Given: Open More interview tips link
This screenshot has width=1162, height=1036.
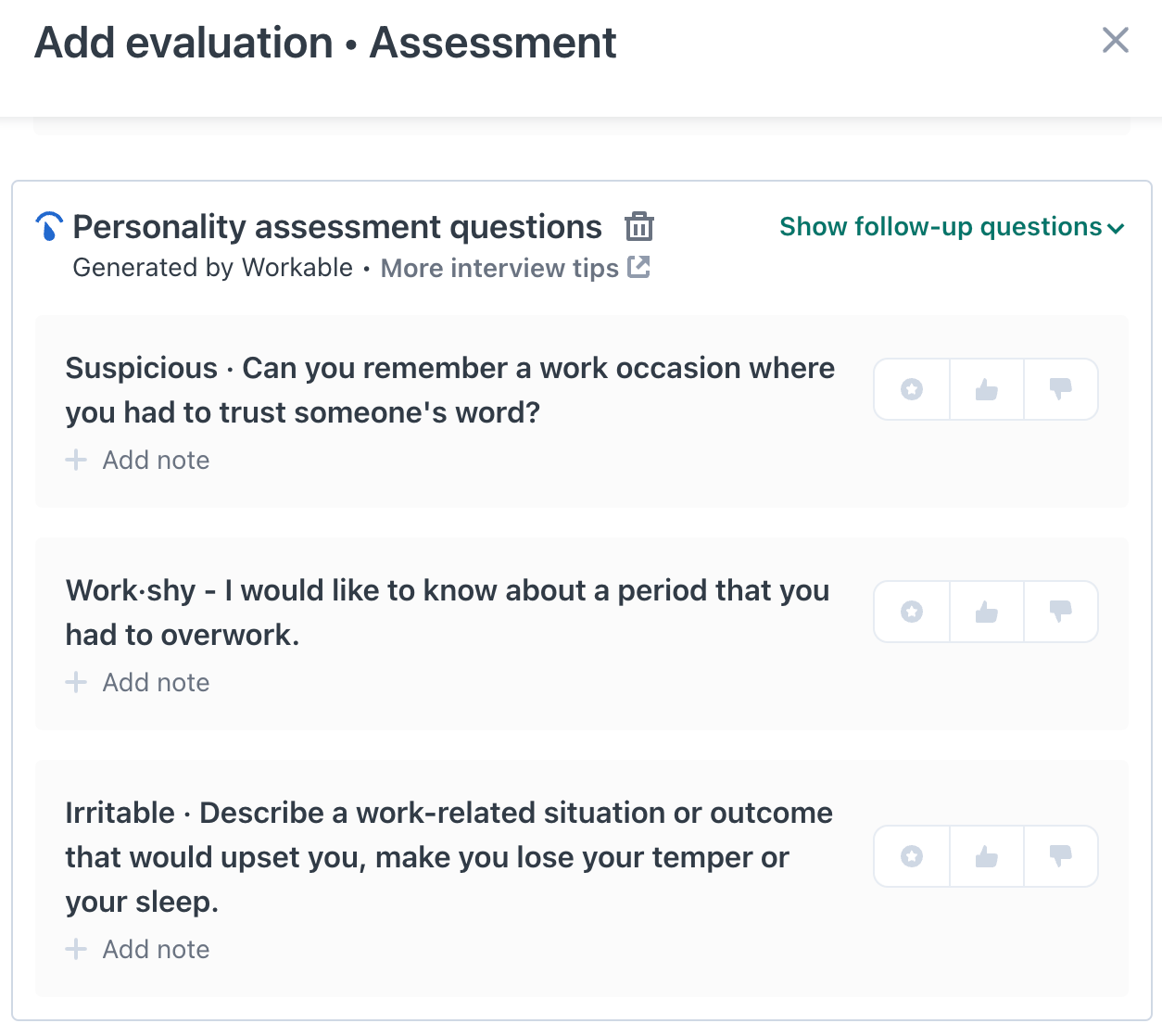Looking at the screenshot, I should 499,268.
